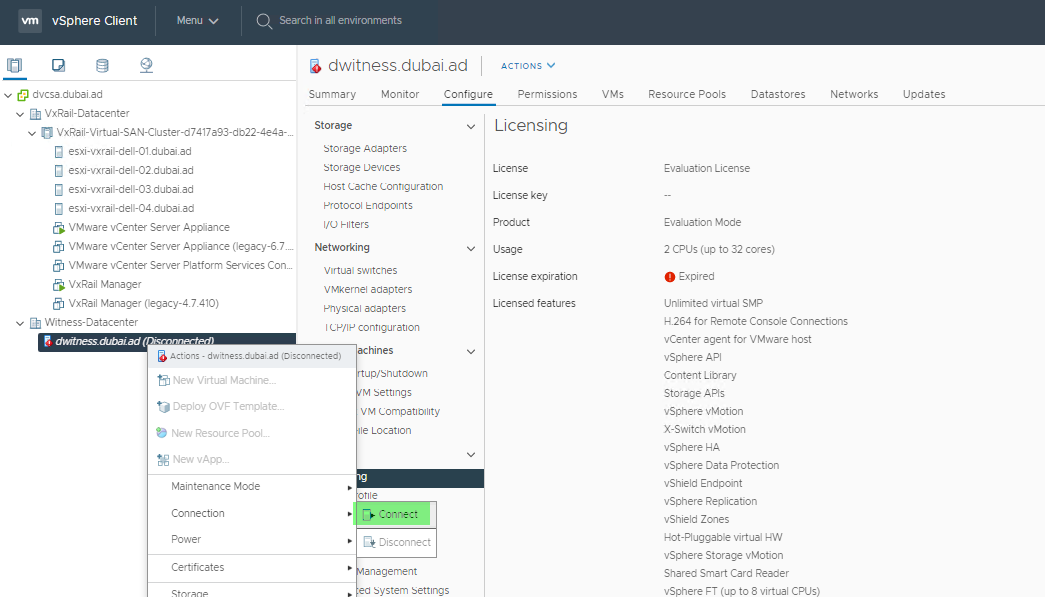Click the search magnifier icon
This screenshot has width=1045, height=597.
point(264,21)
